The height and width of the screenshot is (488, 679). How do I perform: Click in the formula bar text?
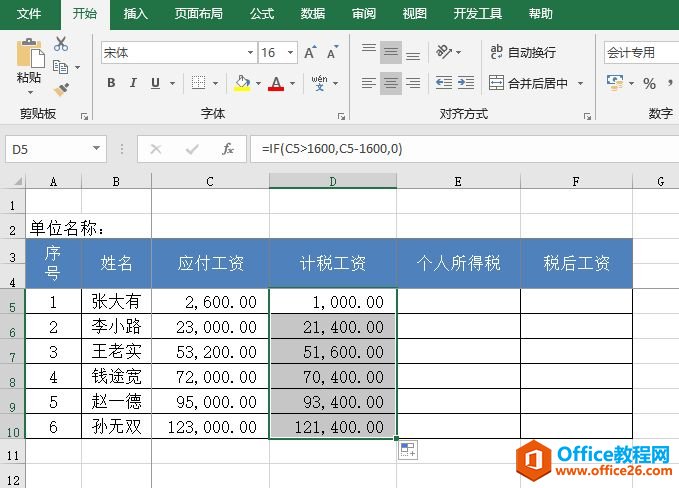click(x=450, y=149)
